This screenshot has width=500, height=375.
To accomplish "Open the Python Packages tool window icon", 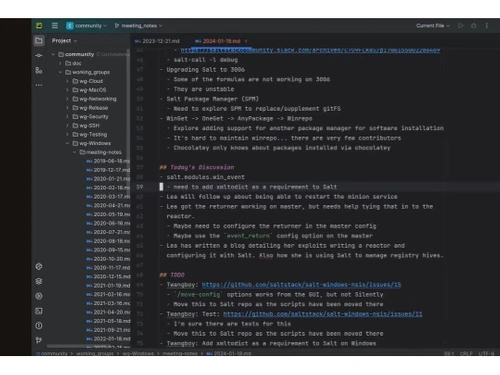I will 39,266.
